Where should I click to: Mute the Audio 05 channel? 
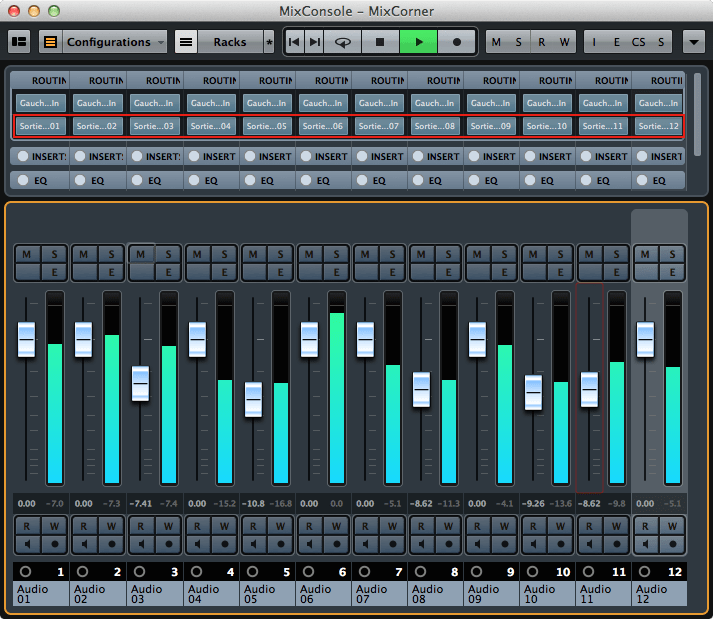253,254
